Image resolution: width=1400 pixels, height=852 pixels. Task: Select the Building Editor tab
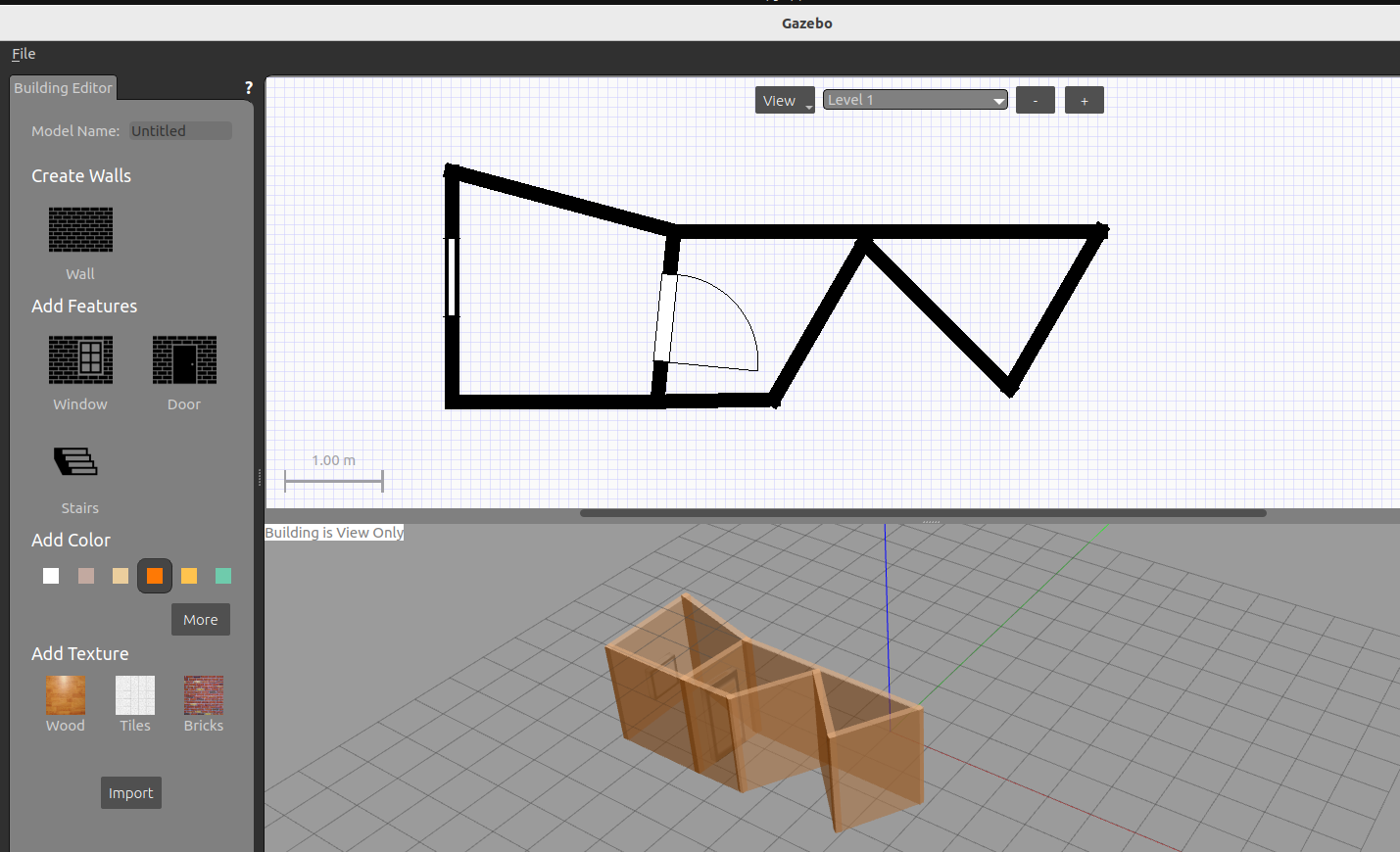click(63, 88)
